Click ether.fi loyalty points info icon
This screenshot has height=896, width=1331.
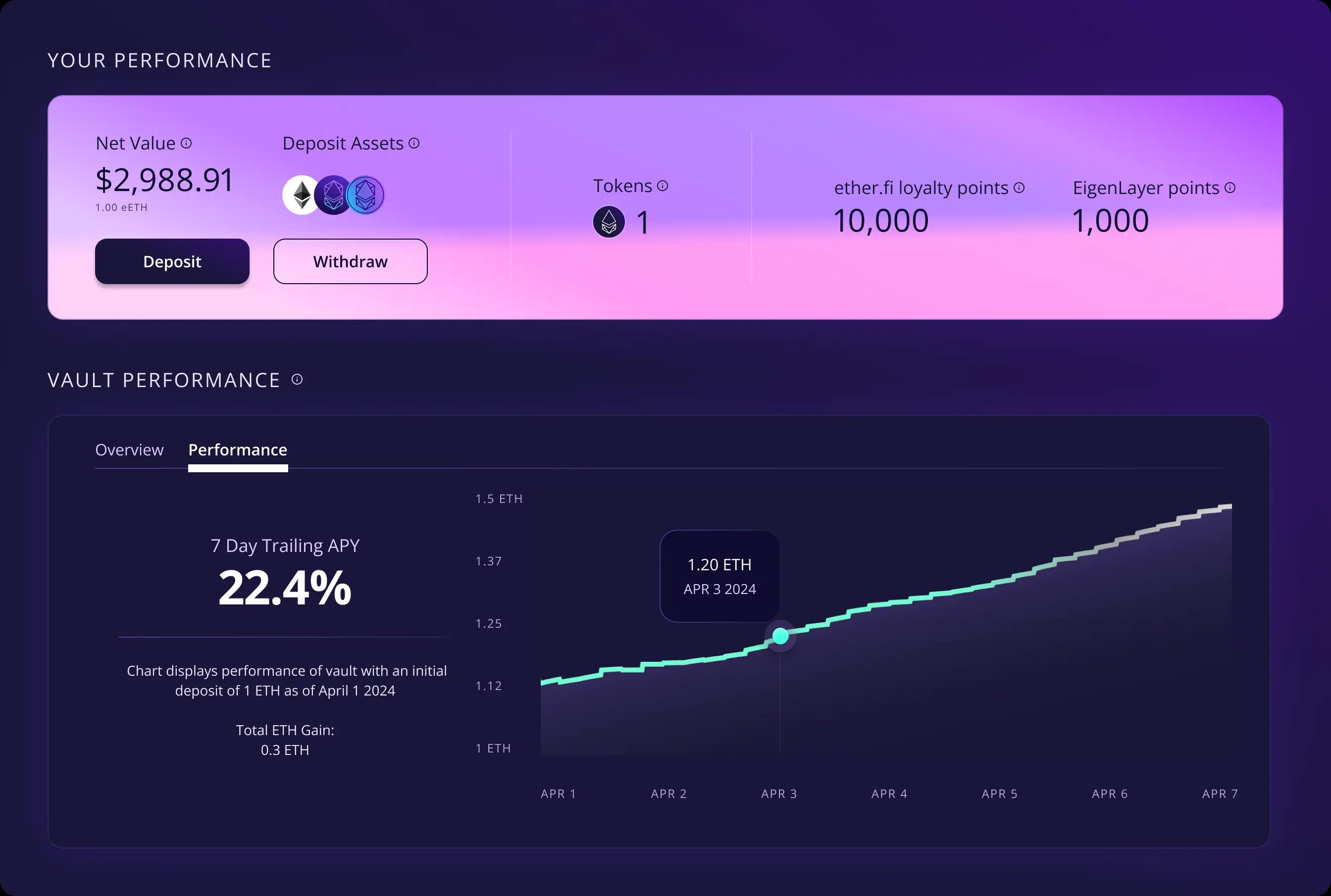coord(1019,188)
